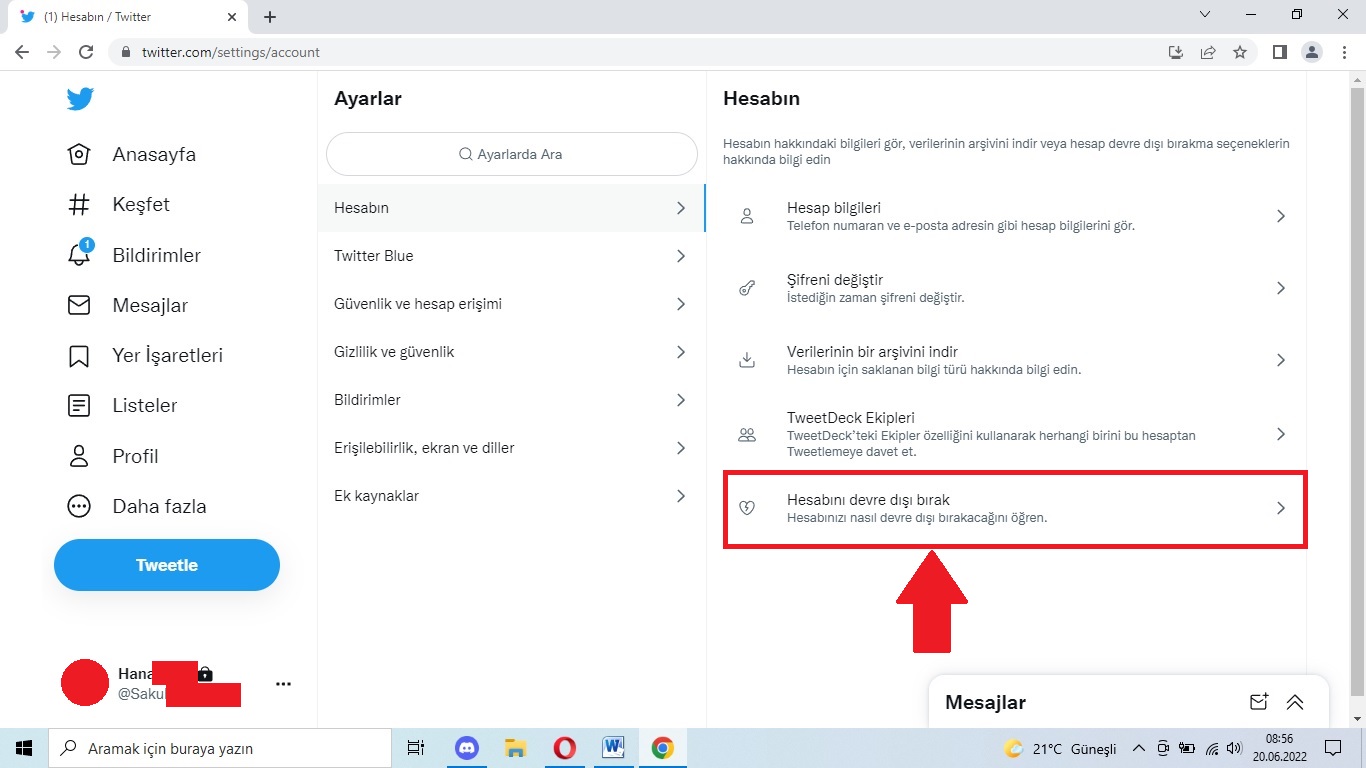
Task: Open Güvenlik ve hesap erişimi settings
Action: (x=510, y=304)
